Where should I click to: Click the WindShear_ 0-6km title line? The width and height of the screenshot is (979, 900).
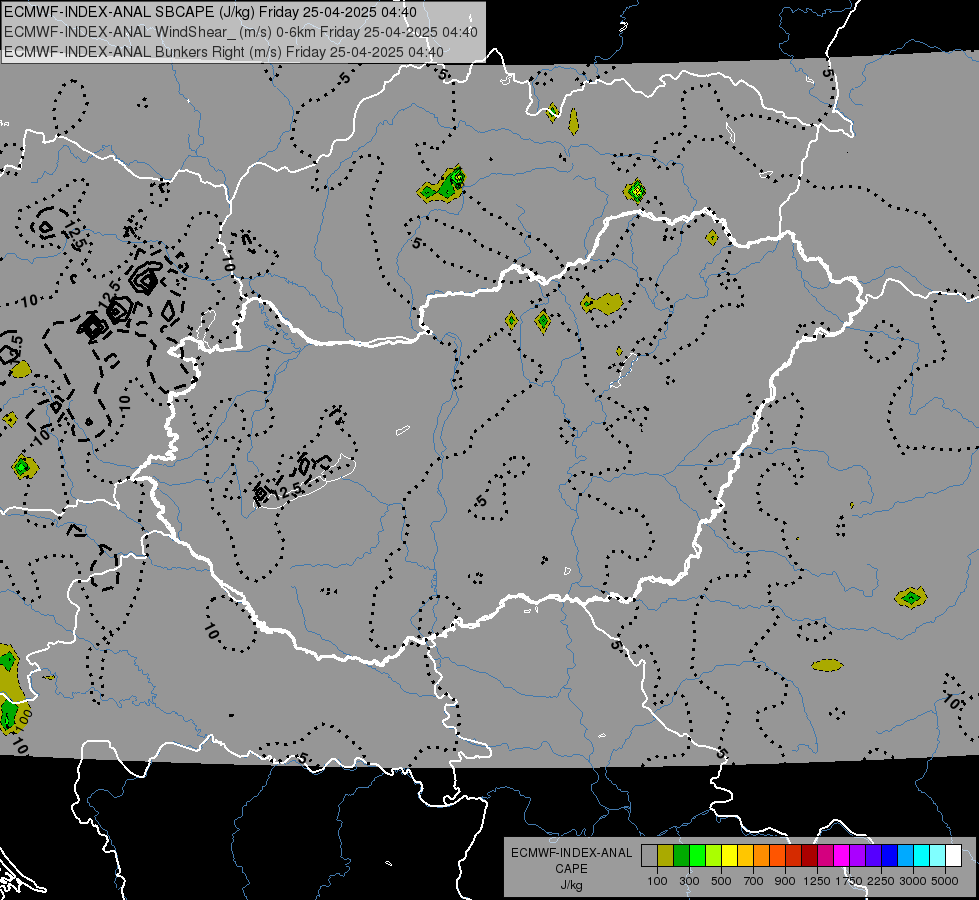point(241,32)
